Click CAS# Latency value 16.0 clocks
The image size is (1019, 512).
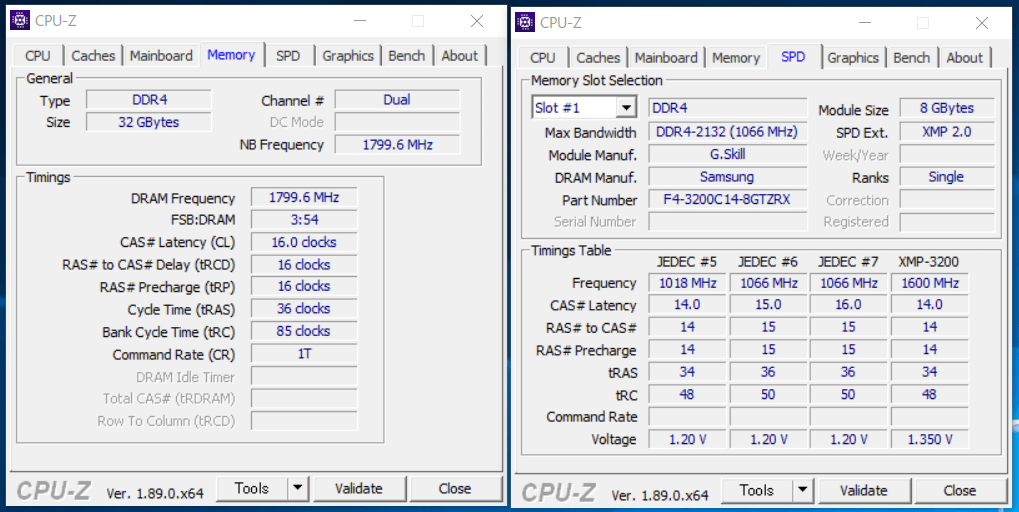click(x=304, y=242)
